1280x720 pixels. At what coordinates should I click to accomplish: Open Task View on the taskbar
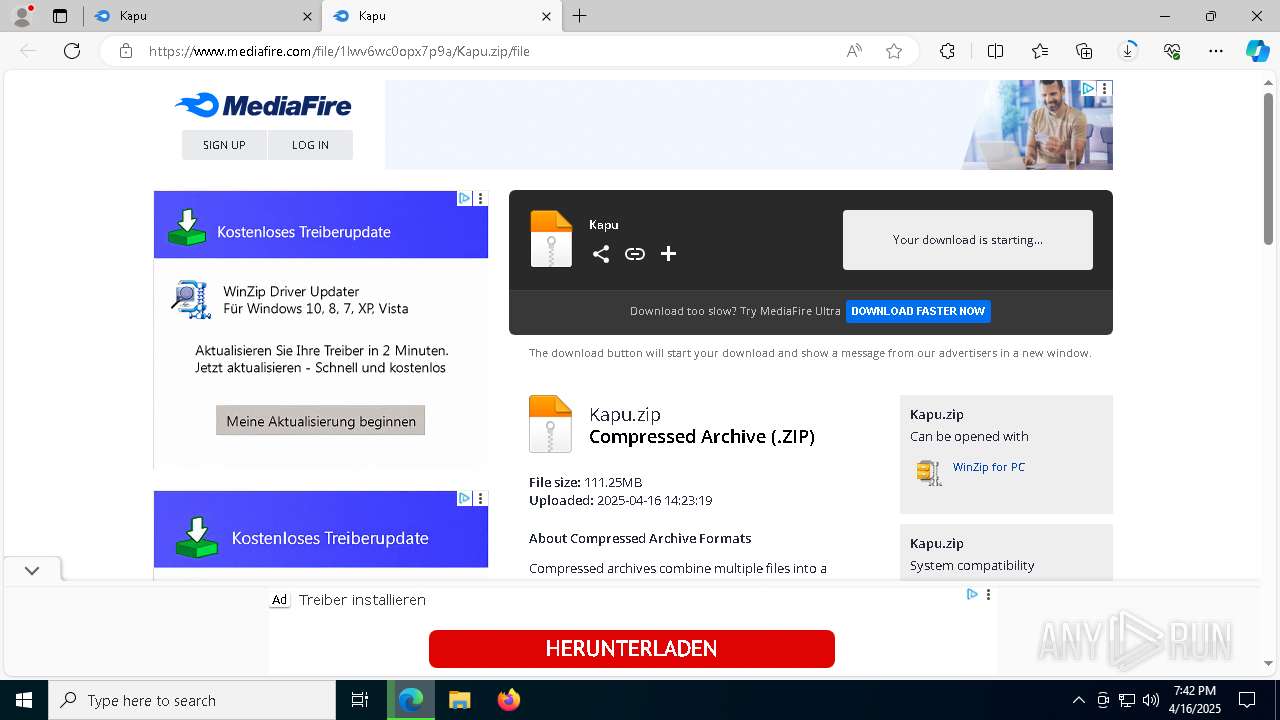tap(360, 700)
